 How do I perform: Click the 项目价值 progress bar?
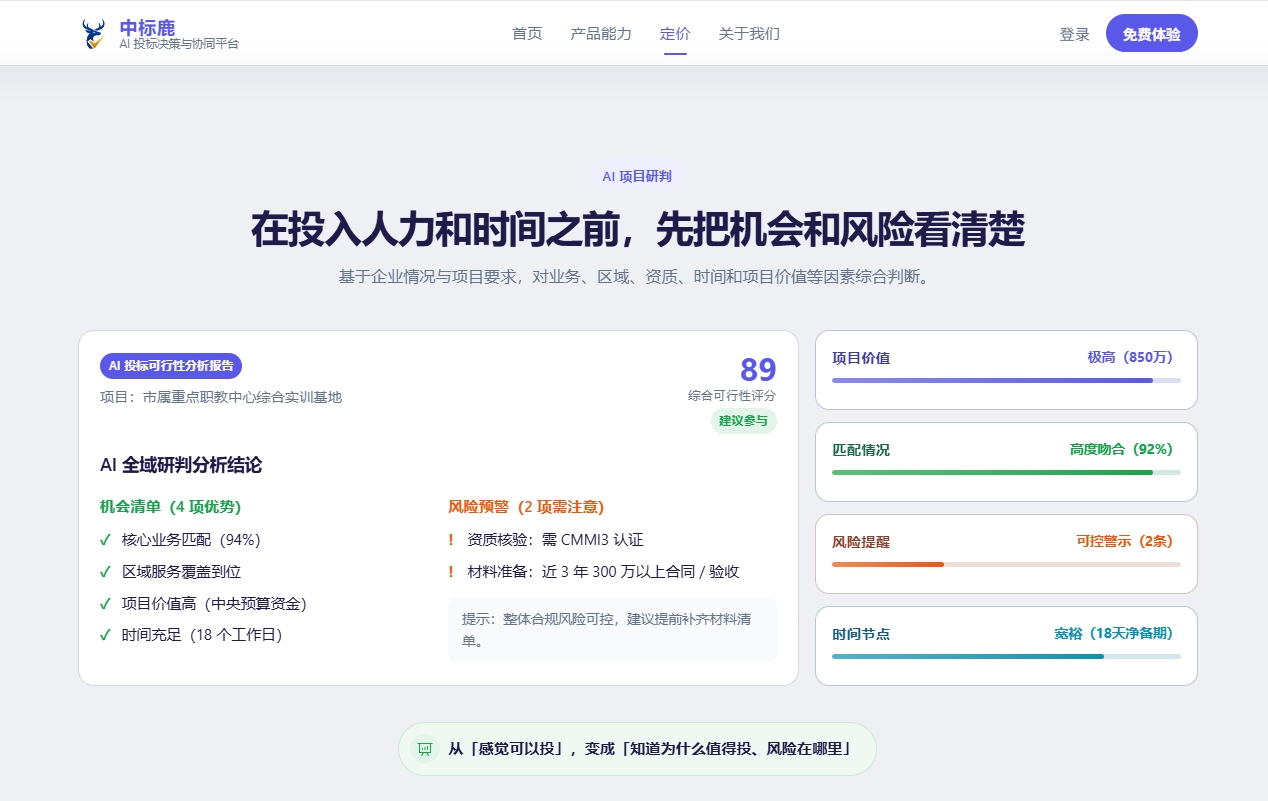click(x=1006, y=381)
